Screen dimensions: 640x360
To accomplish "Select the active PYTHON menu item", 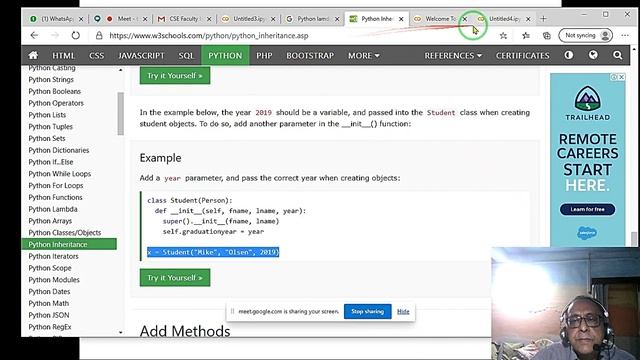I will (225, 55).
